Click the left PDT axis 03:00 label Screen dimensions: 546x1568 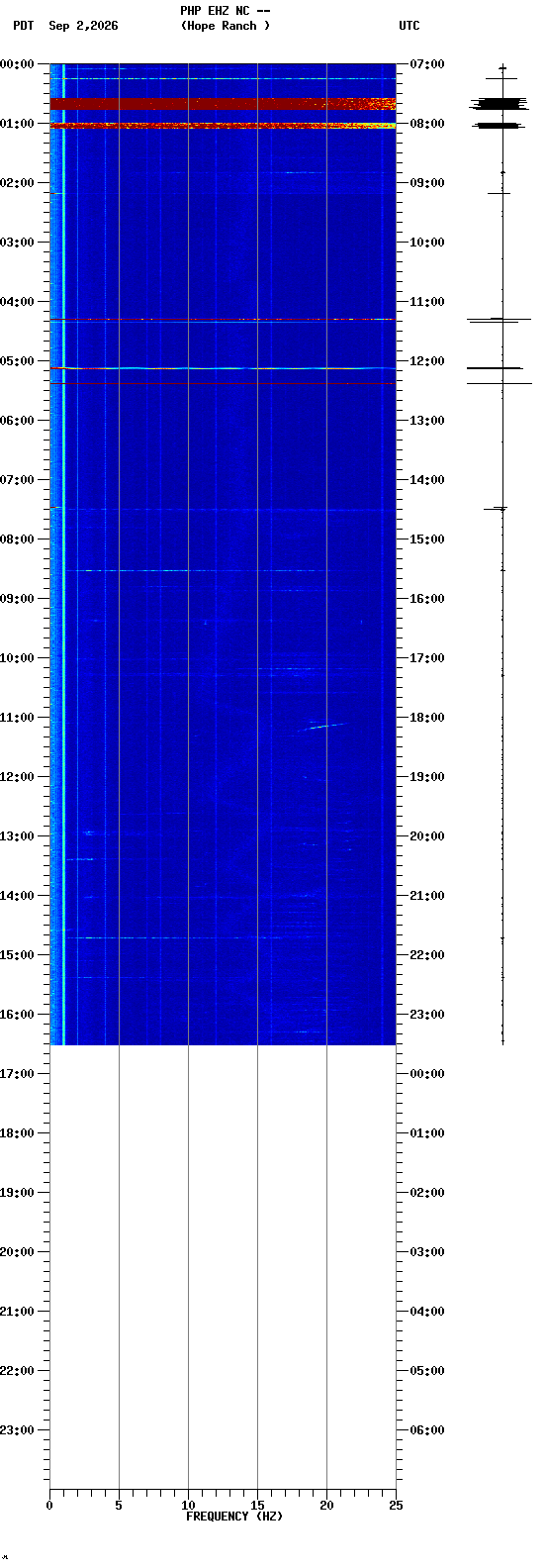(18, 243)
